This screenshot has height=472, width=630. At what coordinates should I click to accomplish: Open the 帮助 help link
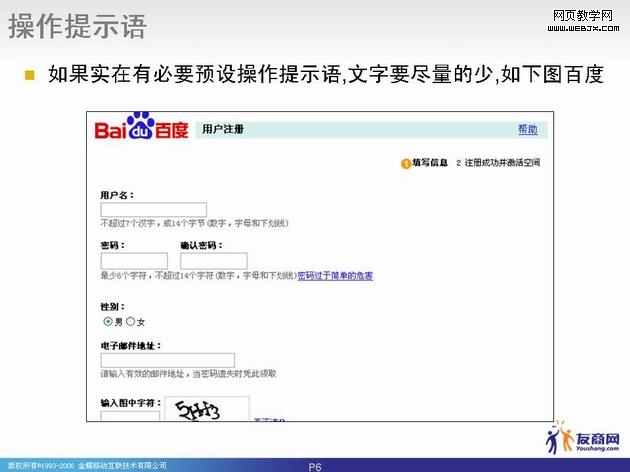click(x=527, y=130)
